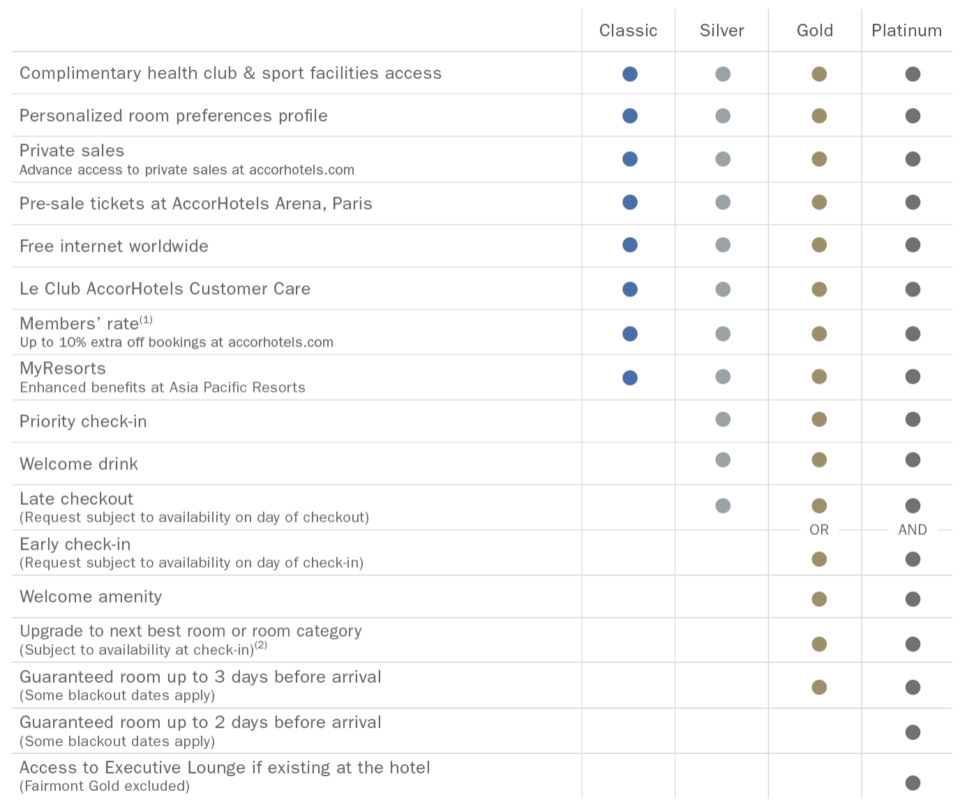This screenshot has height=809, width=960.
Task: Click Silver dot for Le Club AccorHotels Customer Care
Action: pos(723,289)
